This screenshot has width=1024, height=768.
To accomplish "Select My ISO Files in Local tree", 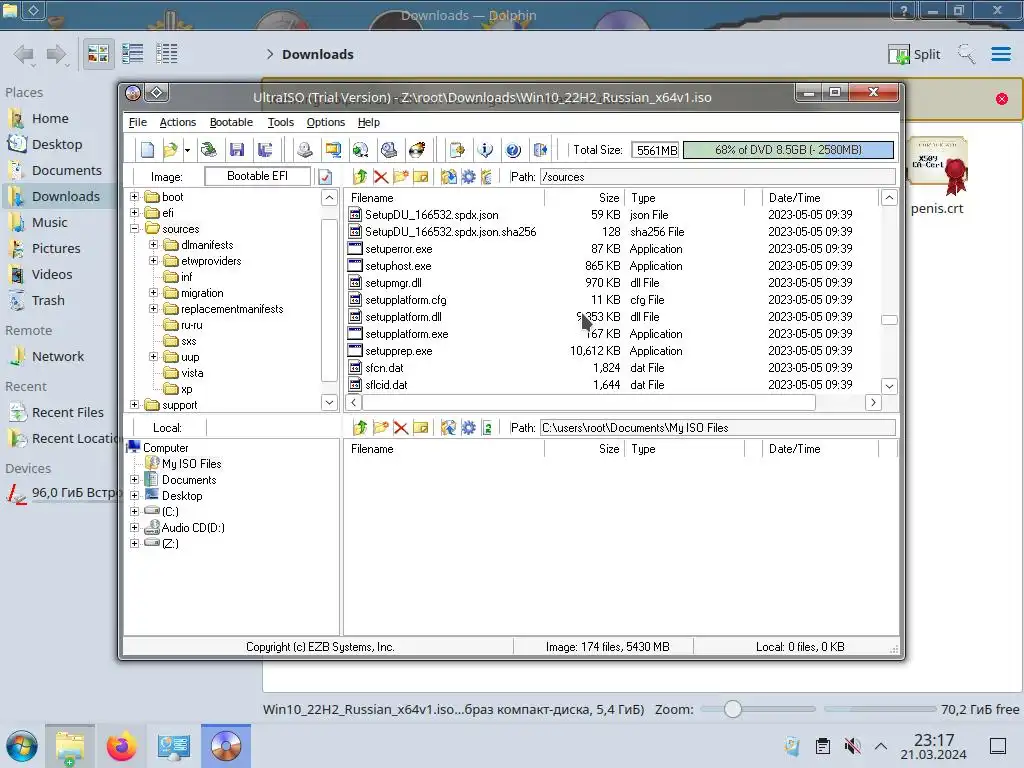I will point(191,464).
